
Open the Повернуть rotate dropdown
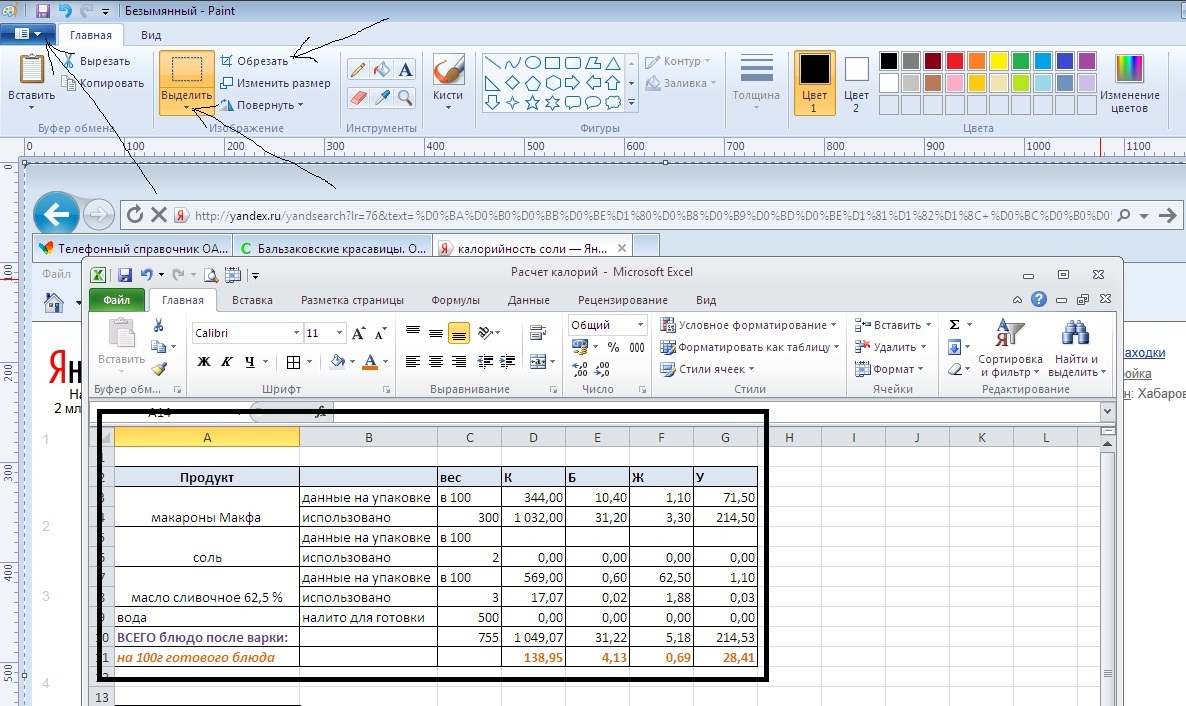[262, 105]
